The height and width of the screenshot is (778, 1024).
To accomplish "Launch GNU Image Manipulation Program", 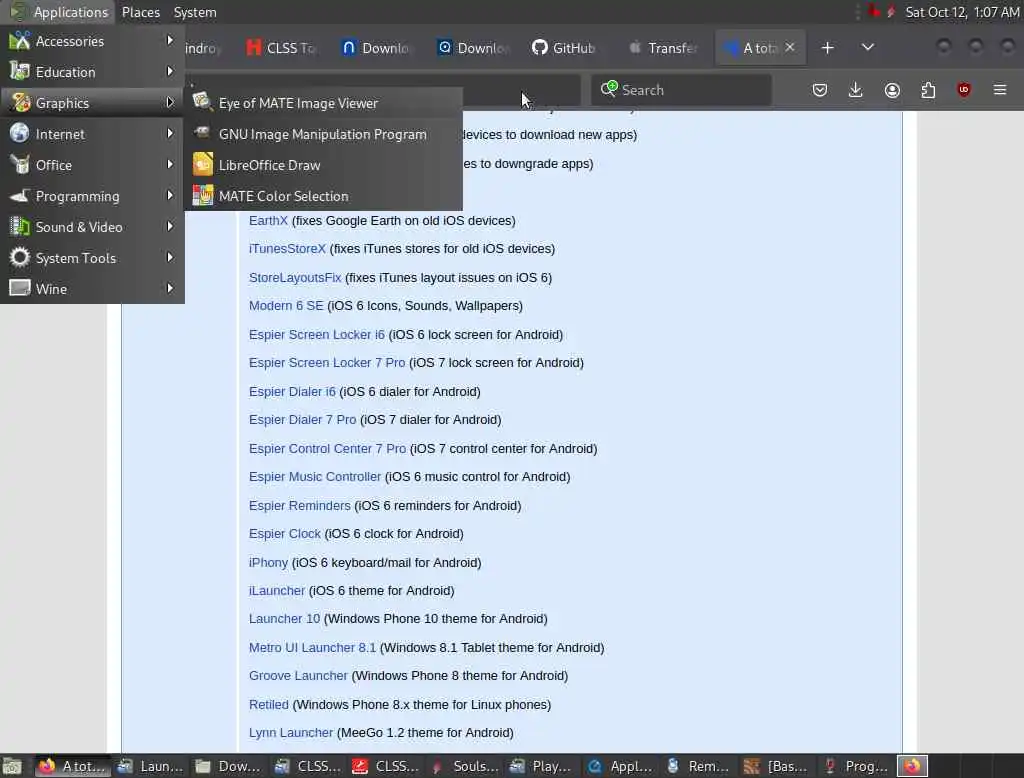I will pos(325,134).
